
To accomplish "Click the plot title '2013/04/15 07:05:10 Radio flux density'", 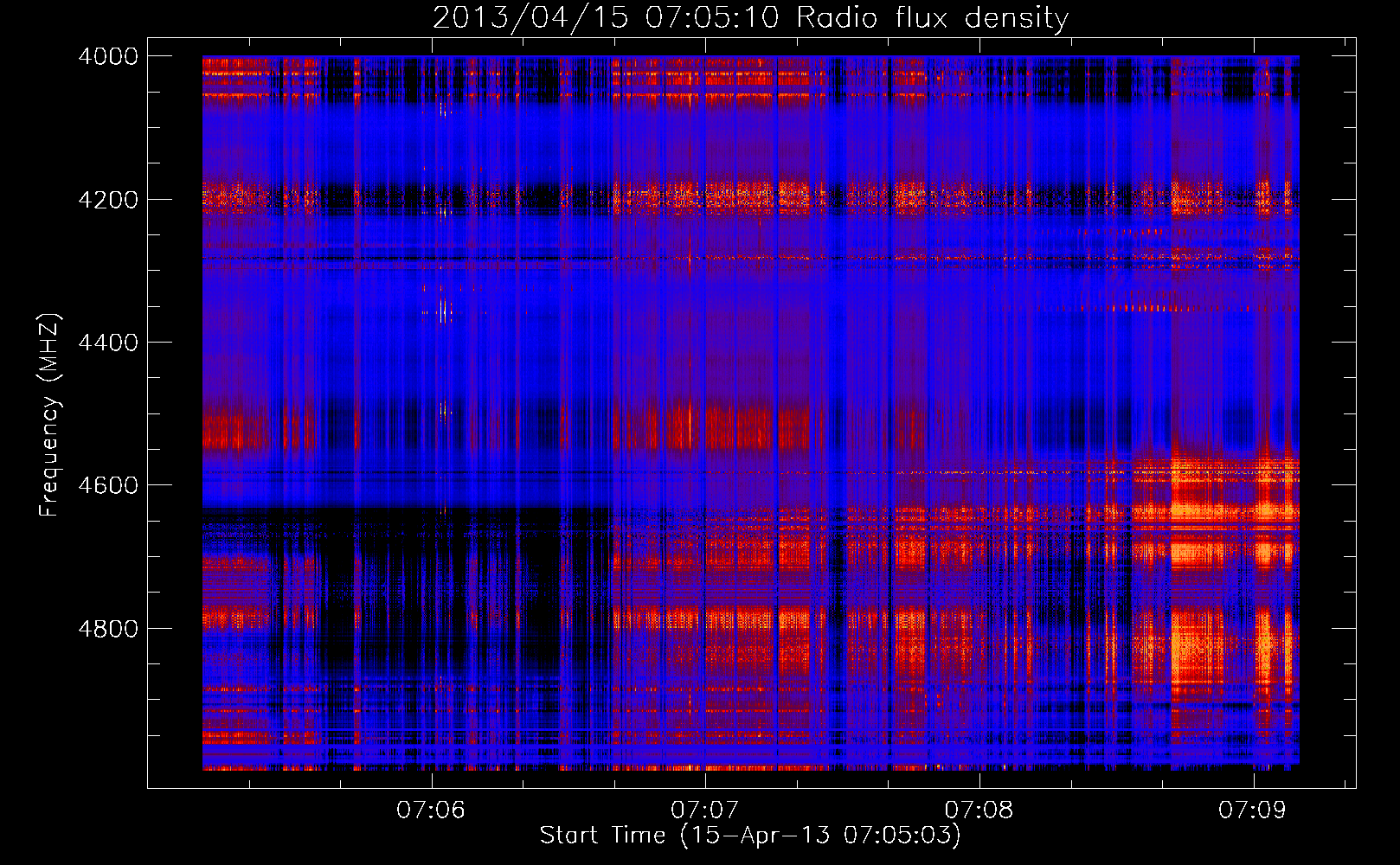I will click(x=750, y=18).
